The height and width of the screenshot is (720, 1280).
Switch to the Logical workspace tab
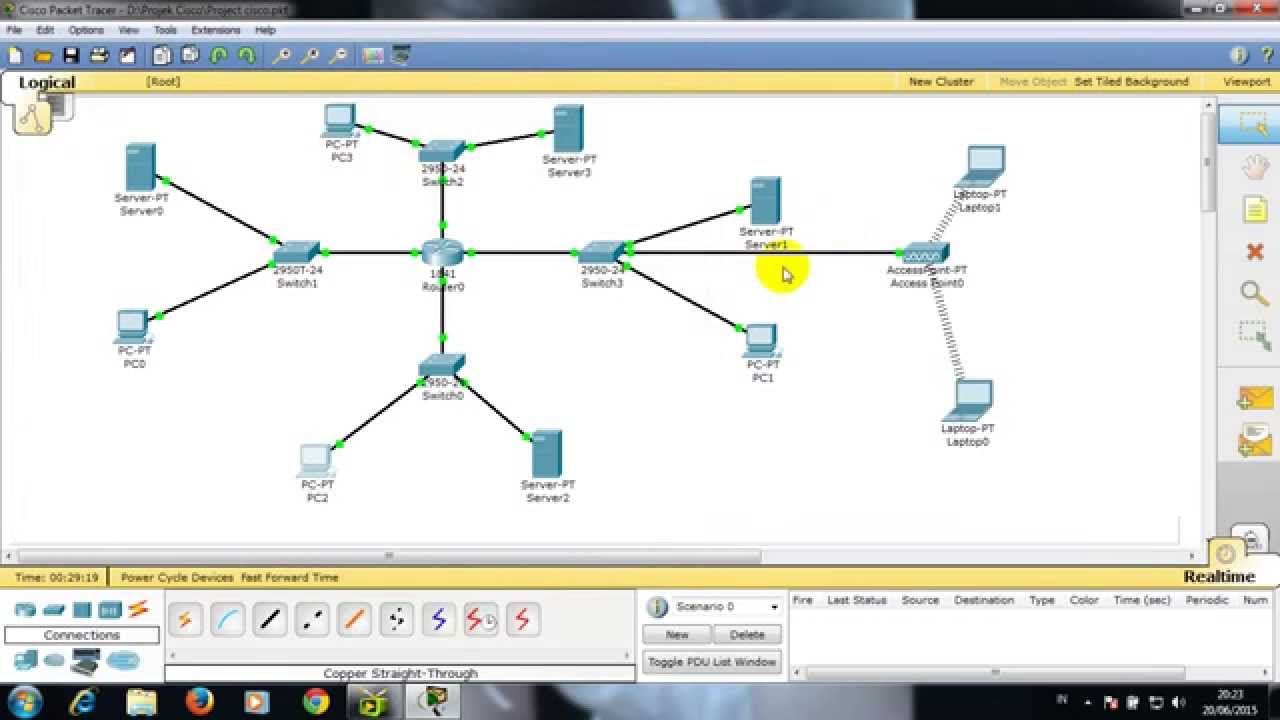[47, 83]
